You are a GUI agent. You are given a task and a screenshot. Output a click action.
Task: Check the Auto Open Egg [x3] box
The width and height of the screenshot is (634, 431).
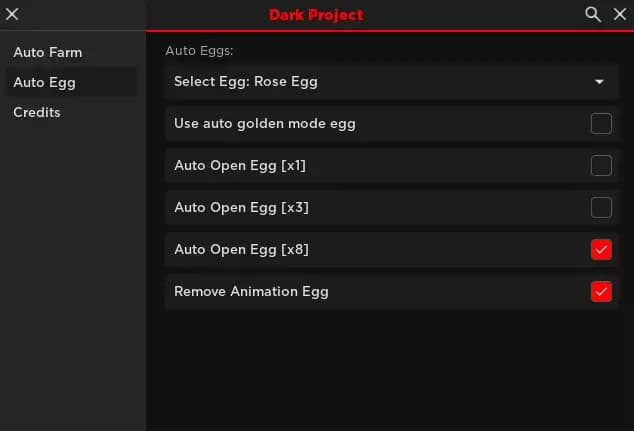[x=601, y=208]
